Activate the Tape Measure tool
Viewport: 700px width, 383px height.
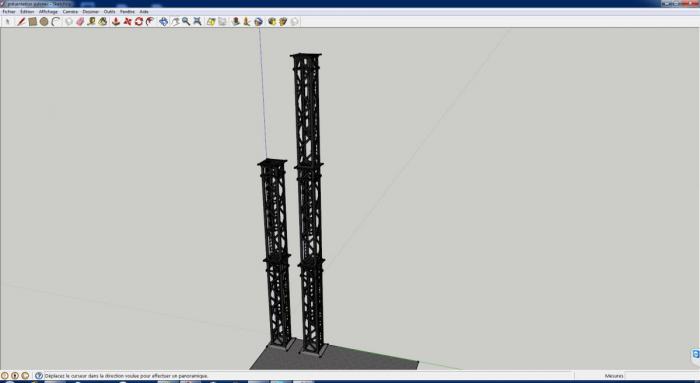tap(91, 21)
